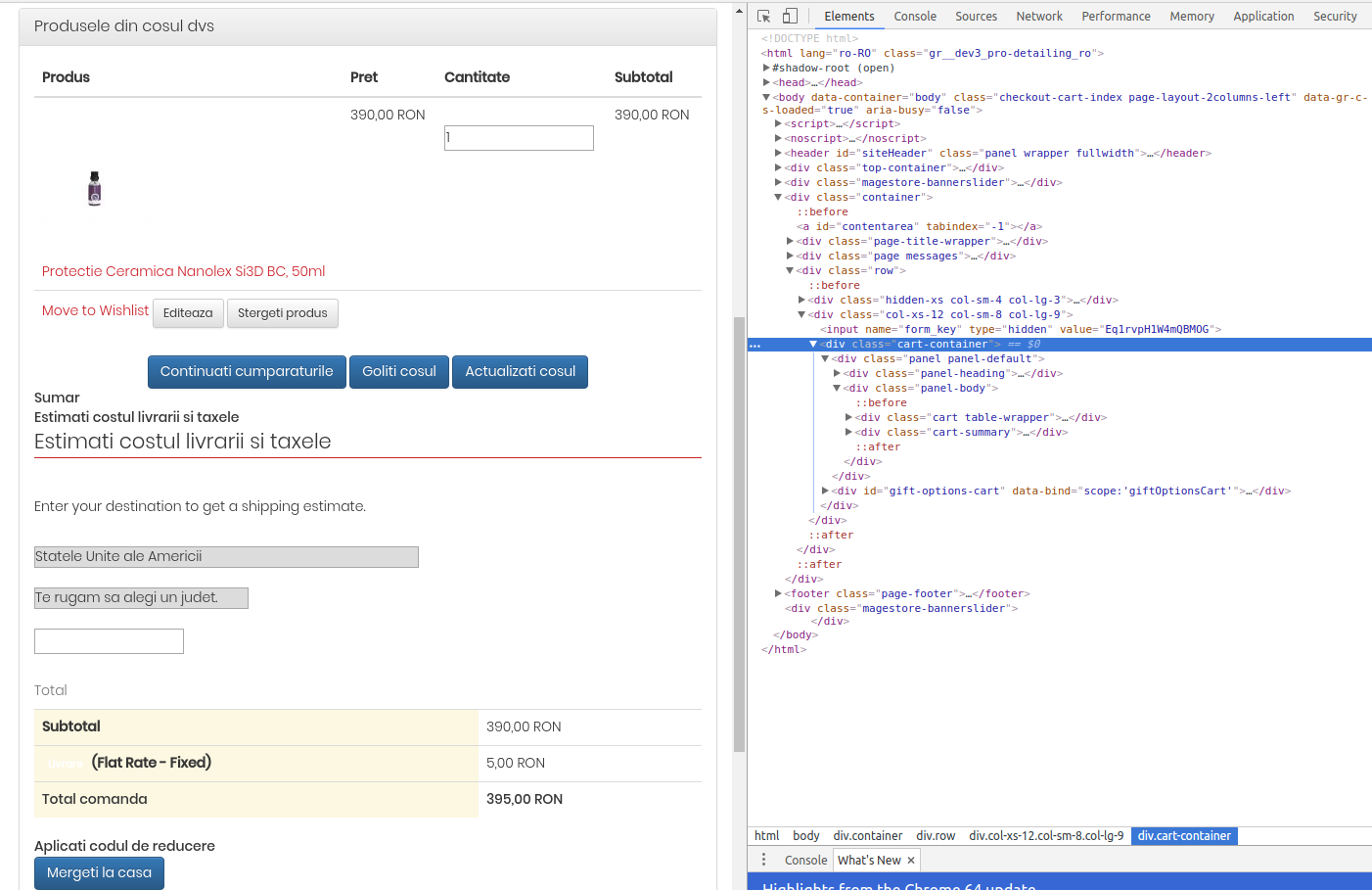Click the empty postal code input field
Image resolution: width=1372 pixels, height=890 pixels.
point(109,641)
